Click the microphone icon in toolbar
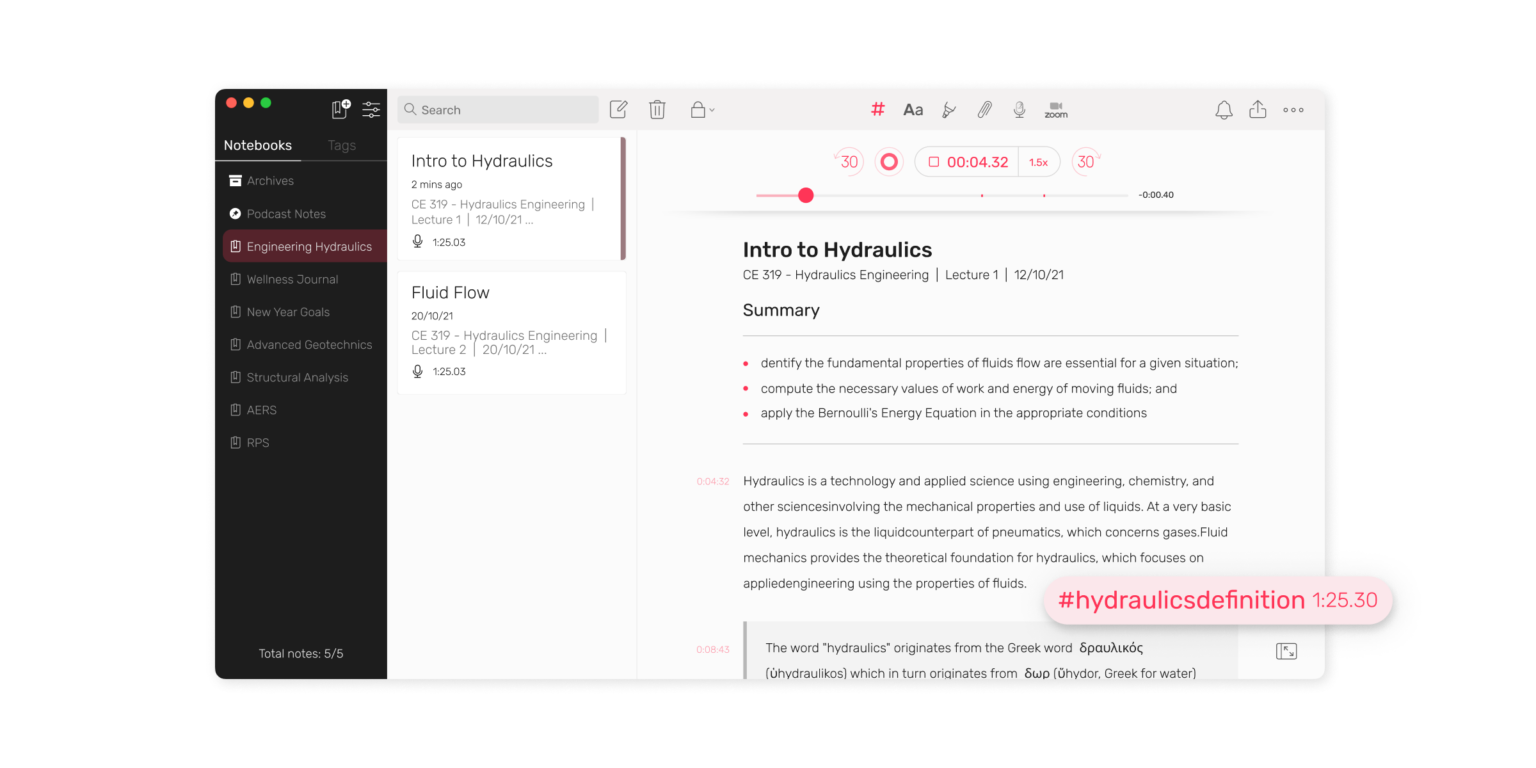This screenshot has width=1536, height=768. 1019,110
